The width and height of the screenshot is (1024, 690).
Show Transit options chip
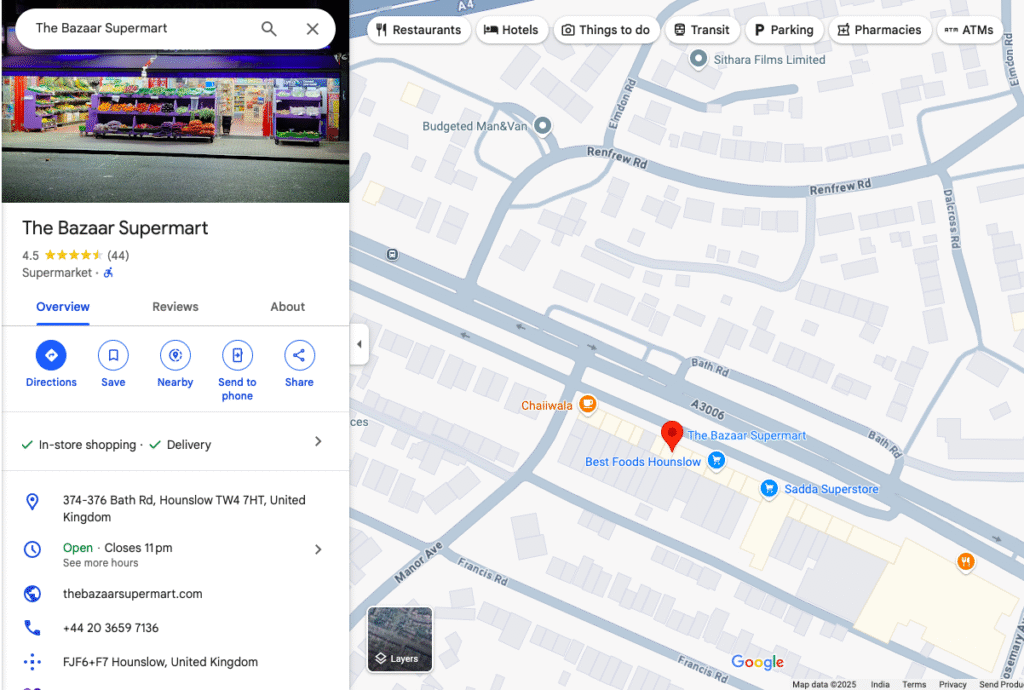pyautogui.click(x=702, y=30)
